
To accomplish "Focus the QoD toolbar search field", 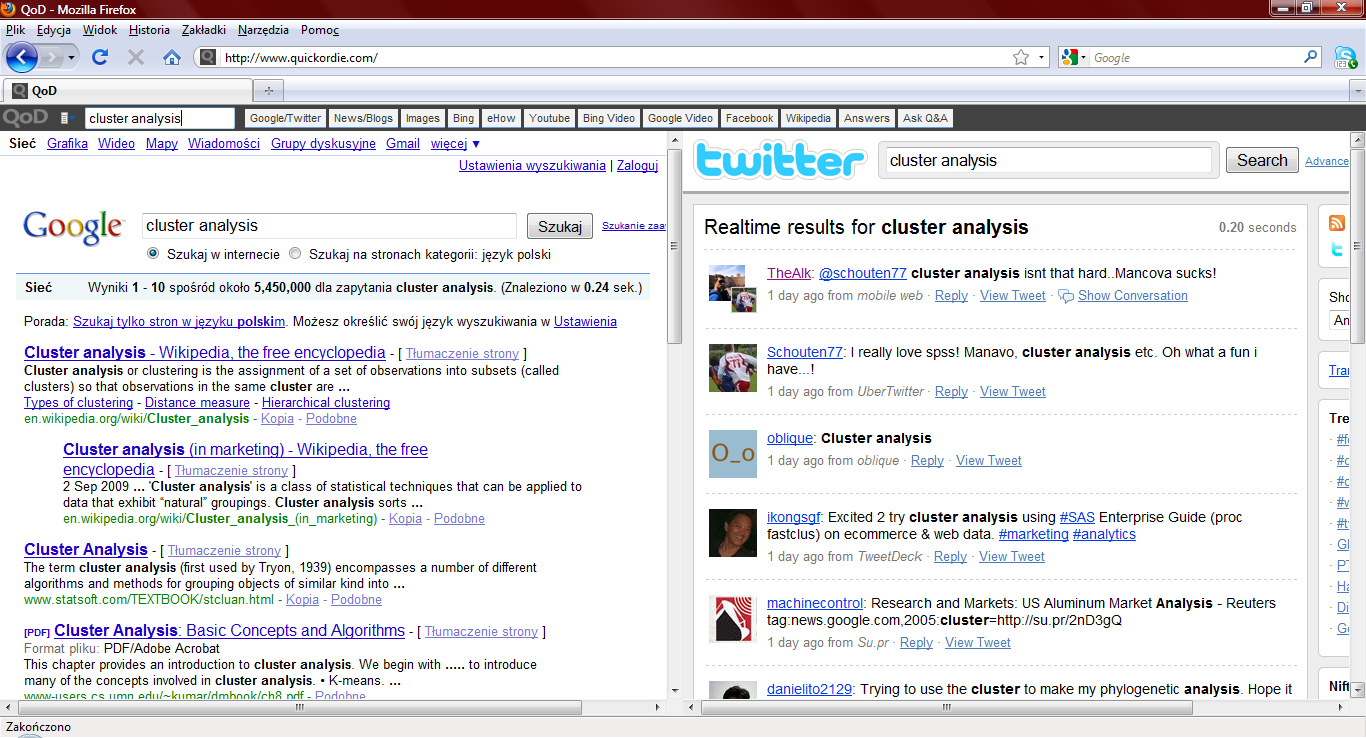I will point(160,118).
